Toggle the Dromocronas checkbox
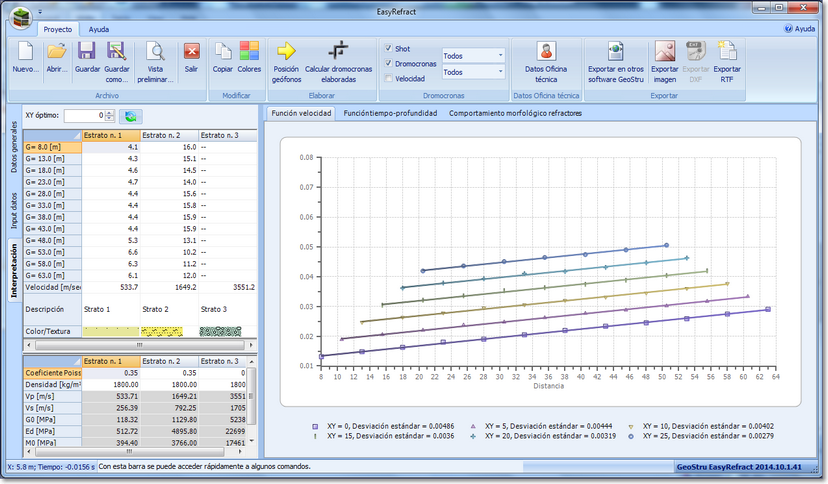Screen dimensions: 828x484 tap(389, 63)
